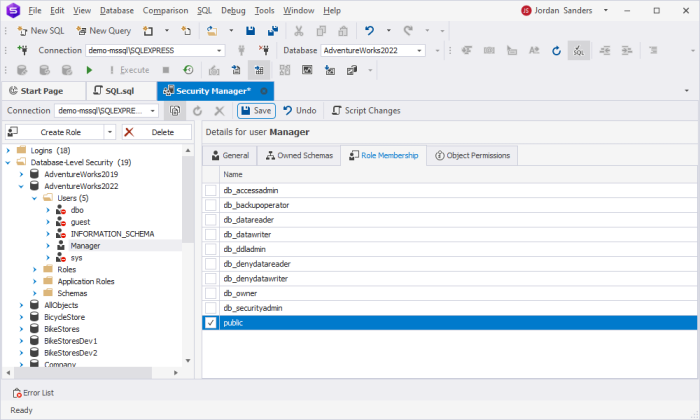Expand the Roles folder in tree
This screenshot has height=420, width=700.
[x=35, y=270]
